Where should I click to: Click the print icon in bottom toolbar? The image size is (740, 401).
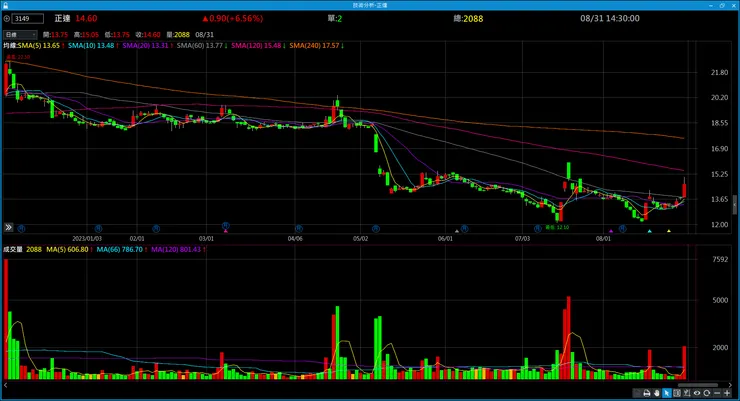click(x=647, y=393)
